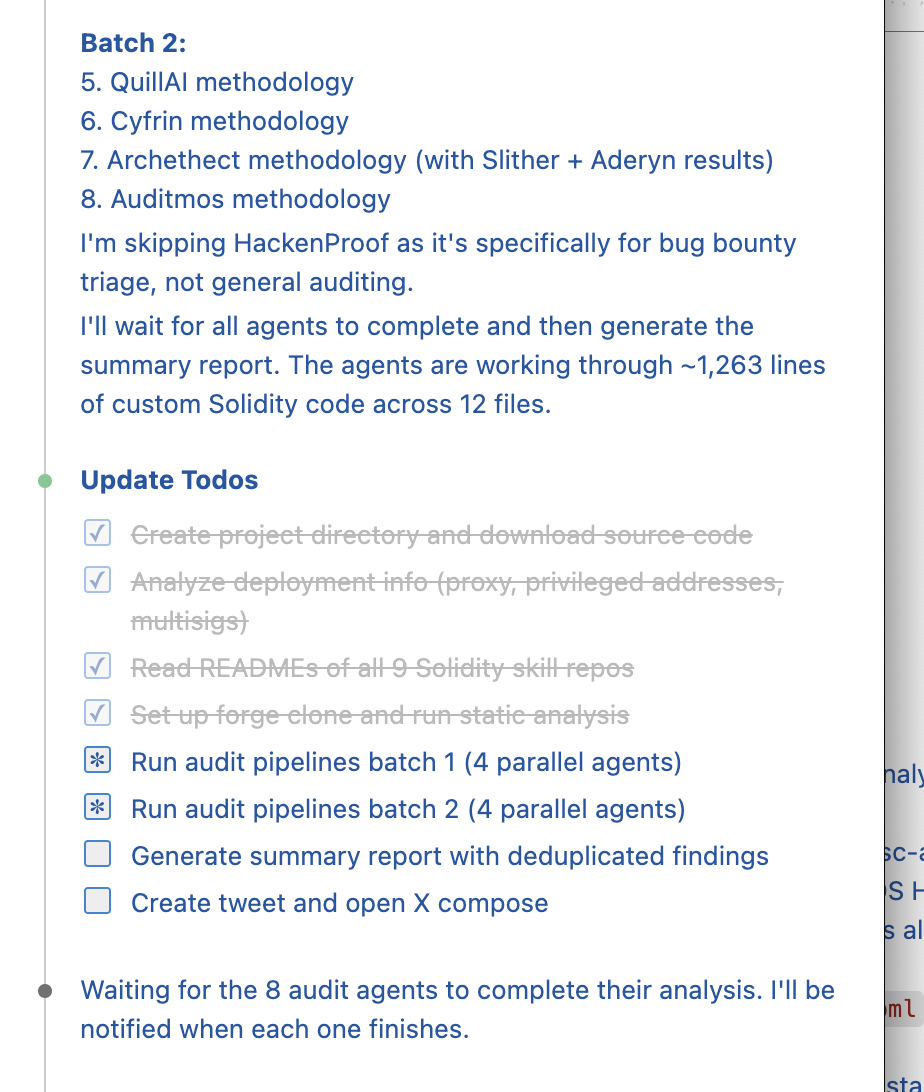Click in-progress icon for audit pipelines batch 1
The height and width of the screenshot is (1092, 924).
point(98,762)
